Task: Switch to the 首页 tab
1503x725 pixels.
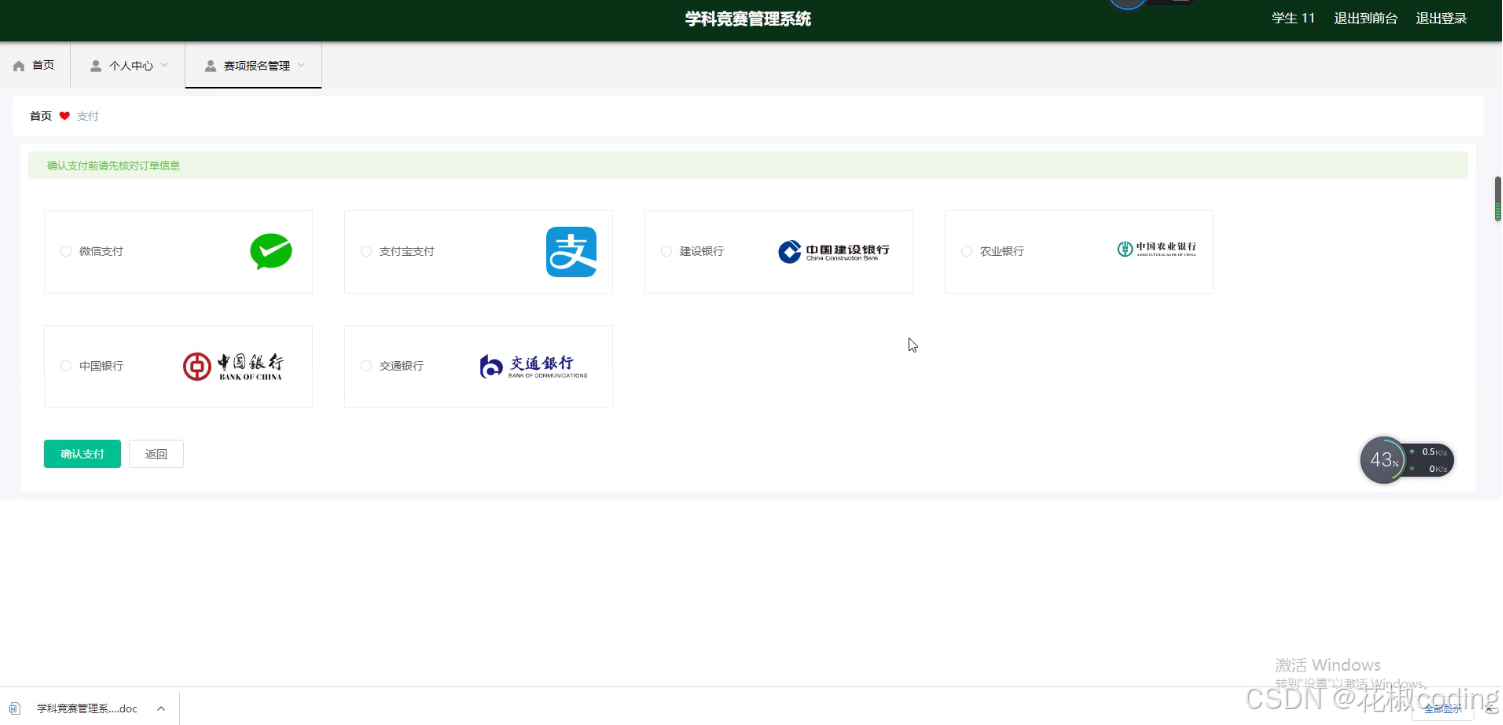Action: click(41, 64)
